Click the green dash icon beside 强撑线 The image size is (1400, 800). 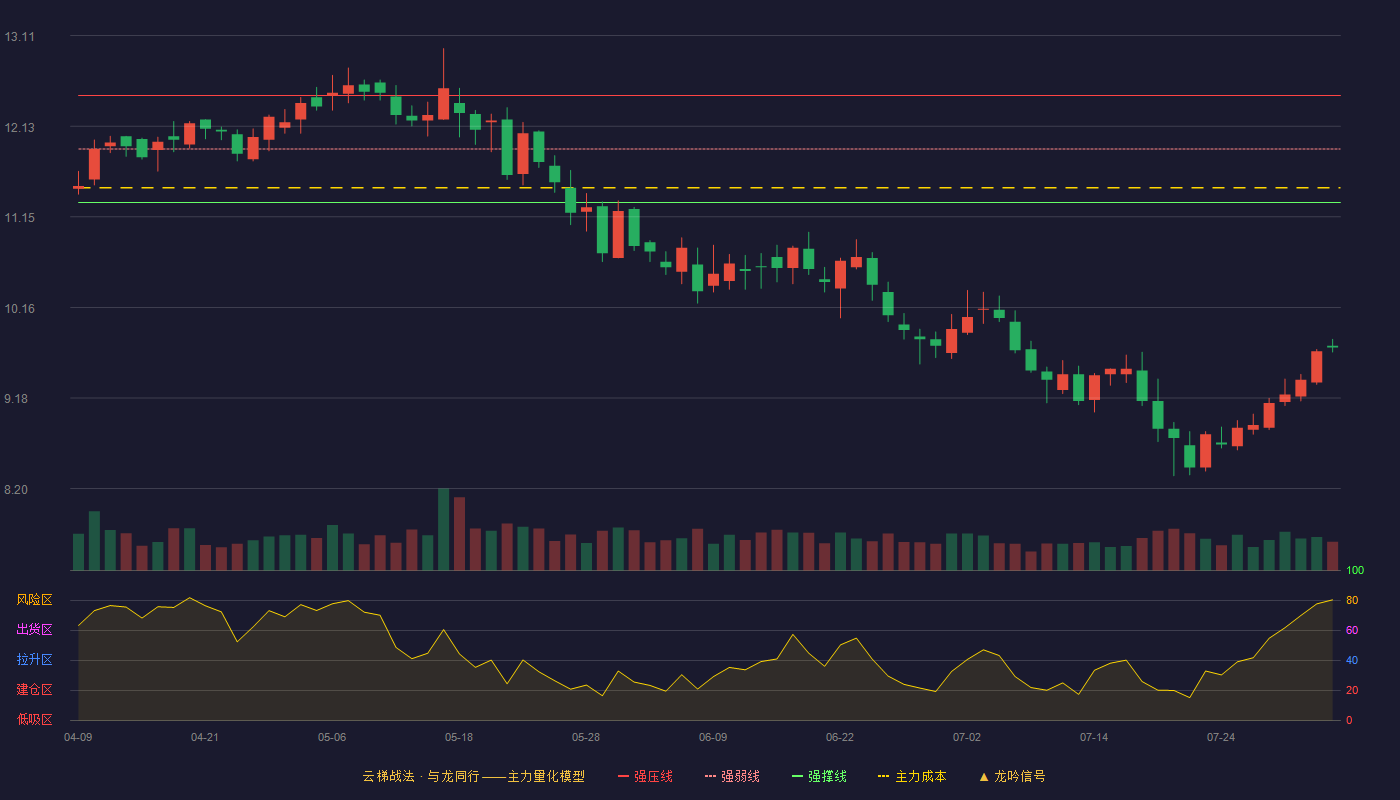pyautogui.click(x=797, y=776)
